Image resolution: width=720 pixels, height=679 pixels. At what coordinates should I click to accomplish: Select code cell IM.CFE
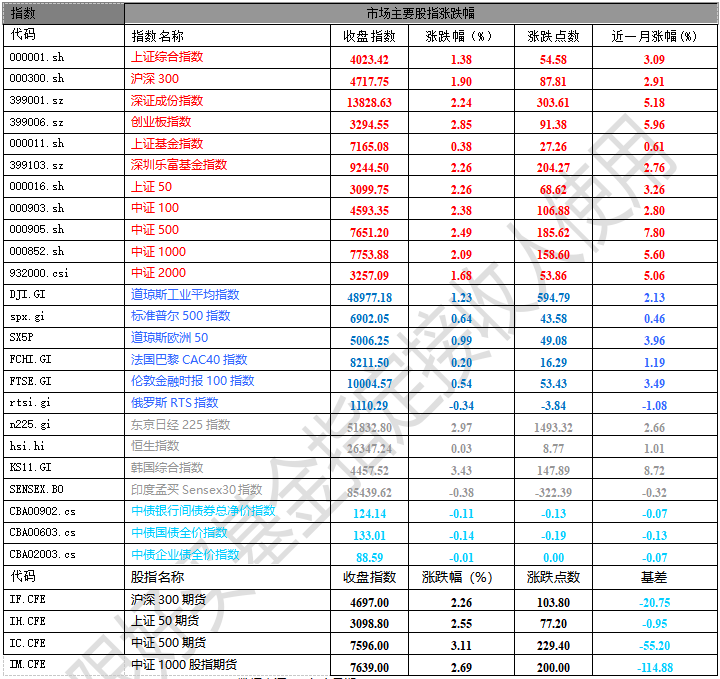point(28,664)
